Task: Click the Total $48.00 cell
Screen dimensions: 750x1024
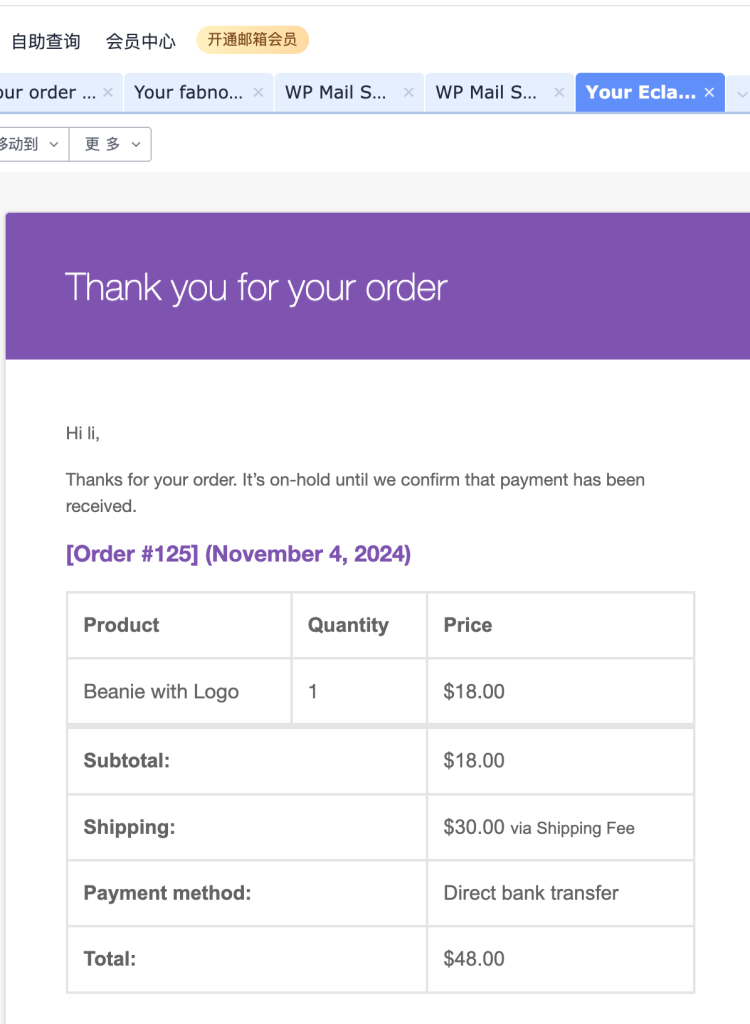Action: click(x=474, y=958)
